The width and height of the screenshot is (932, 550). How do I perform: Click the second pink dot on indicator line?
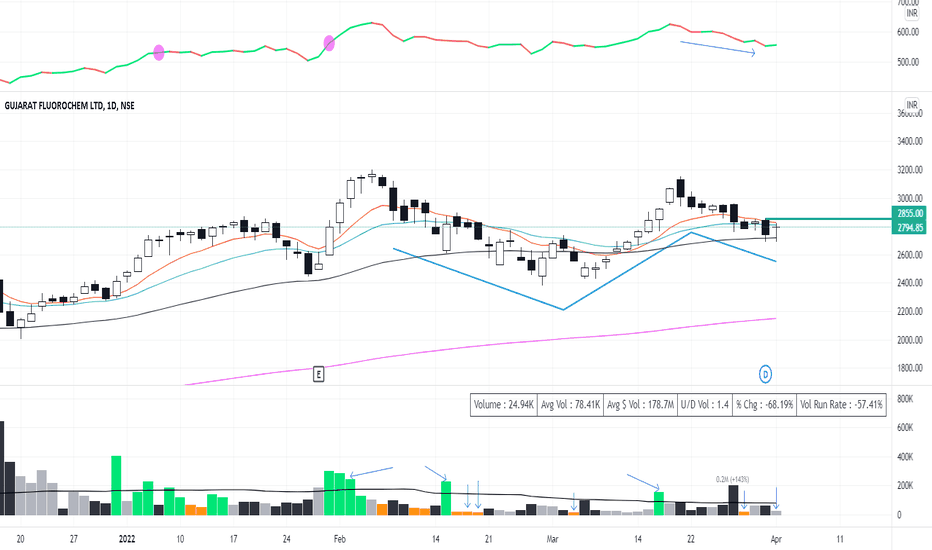(329, 43)
